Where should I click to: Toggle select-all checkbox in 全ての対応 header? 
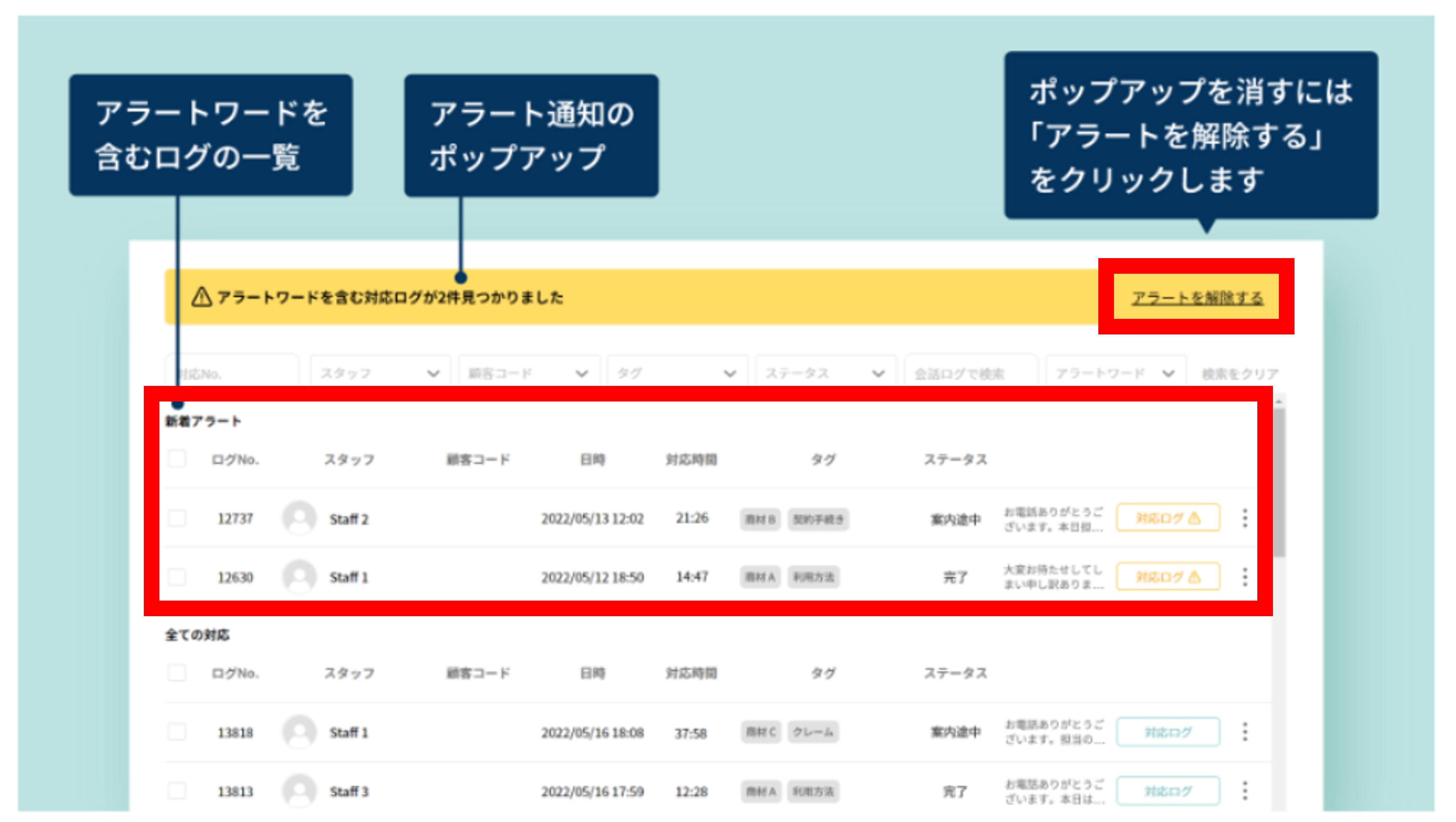coord(177,673)
